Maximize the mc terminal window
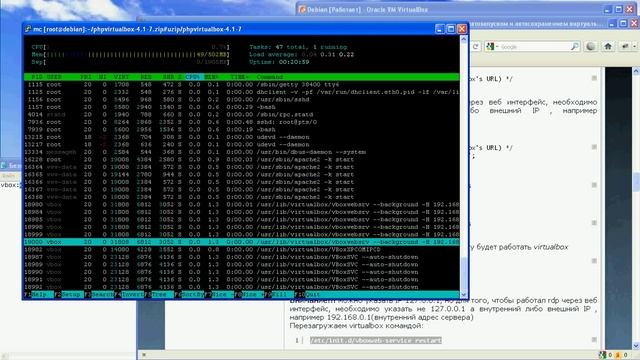640x360 pixels. click(x=451, y=29)
